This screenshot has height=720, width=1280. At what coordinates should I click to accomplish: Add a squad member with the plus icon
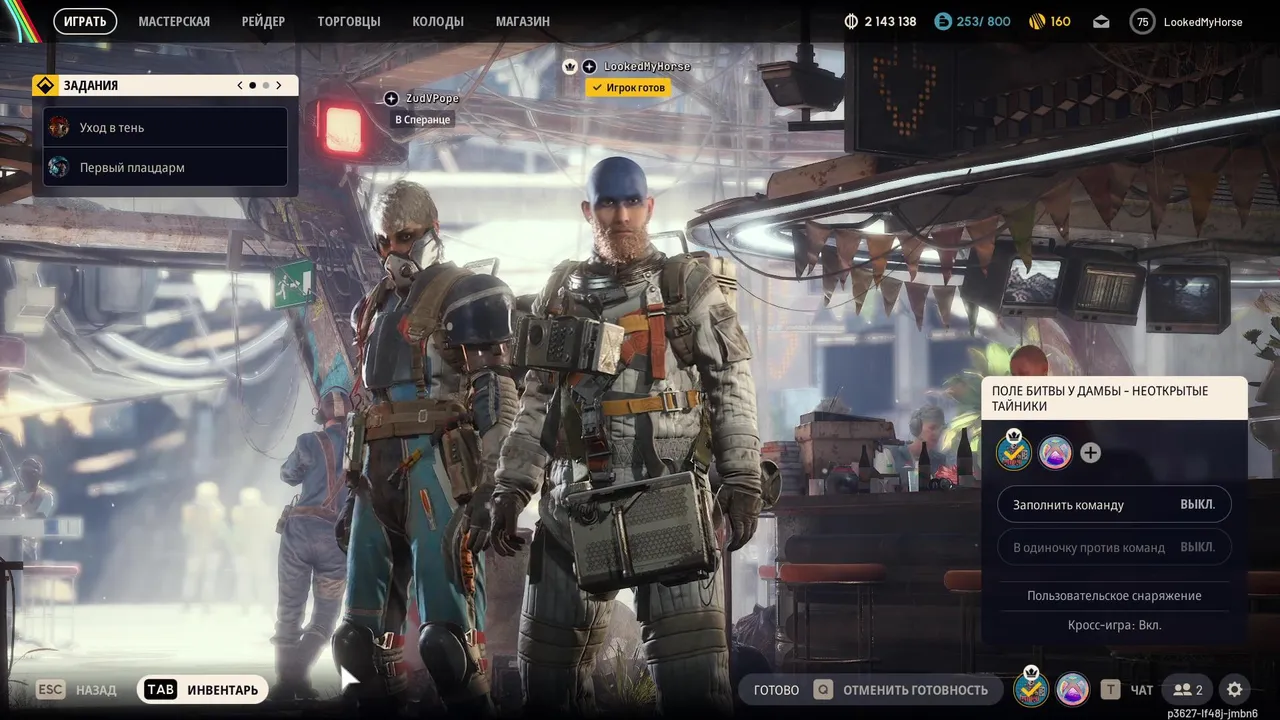tap(1090, 453)
